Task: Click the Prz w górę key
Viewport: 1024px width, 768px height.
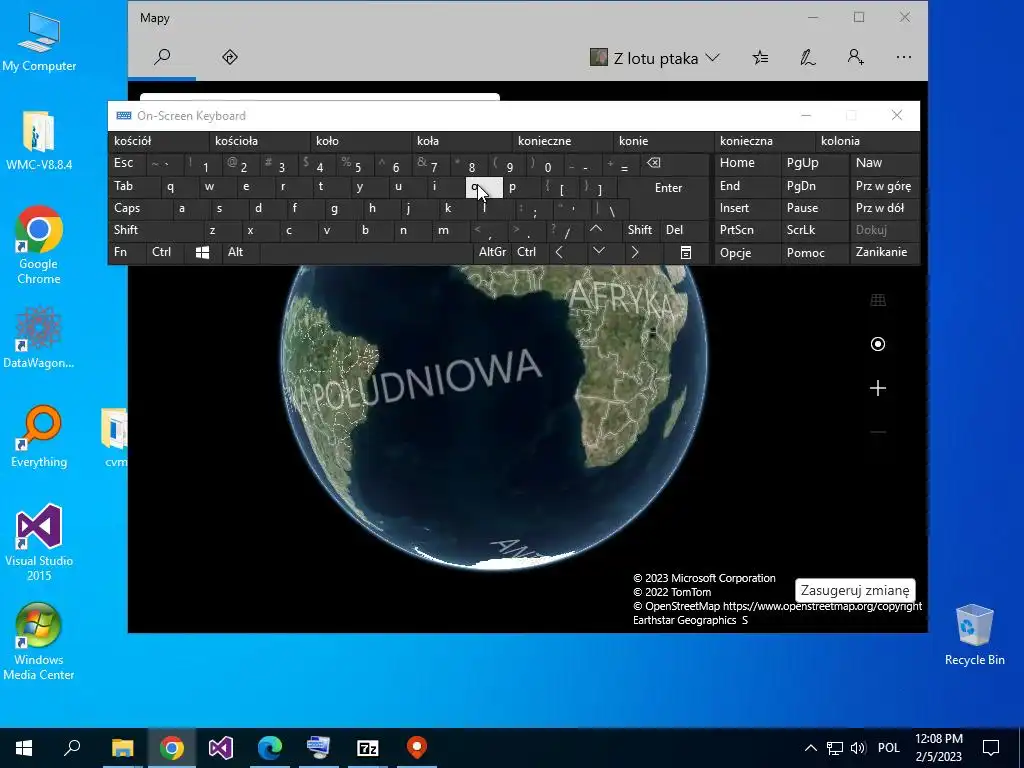Action: point(884,186)
